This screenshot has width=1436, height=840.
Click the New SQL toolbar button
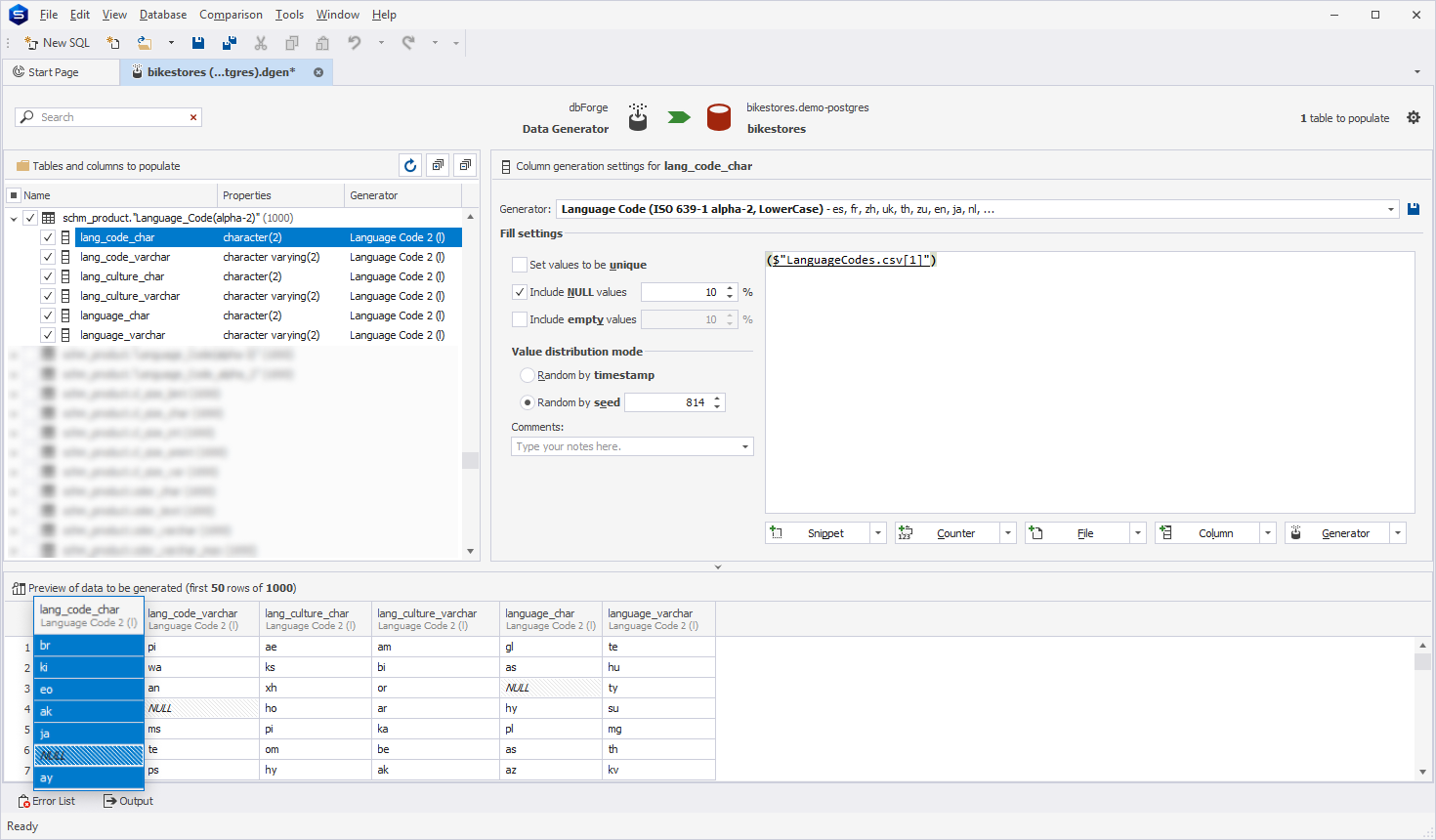[x=57, y=43]
